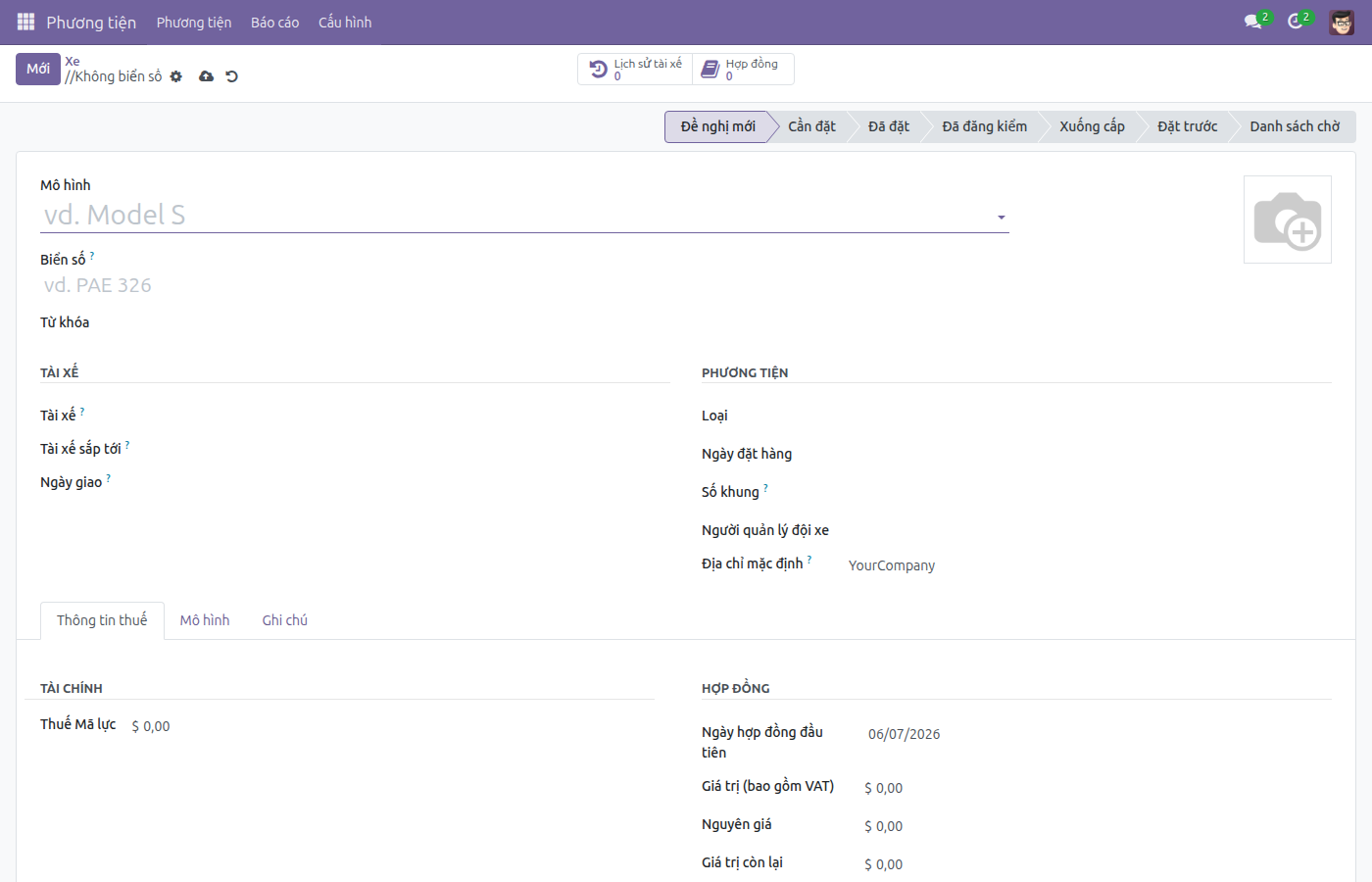
Task: Open the activities clock icon in top bar
Action: (x=1296, y=22)
